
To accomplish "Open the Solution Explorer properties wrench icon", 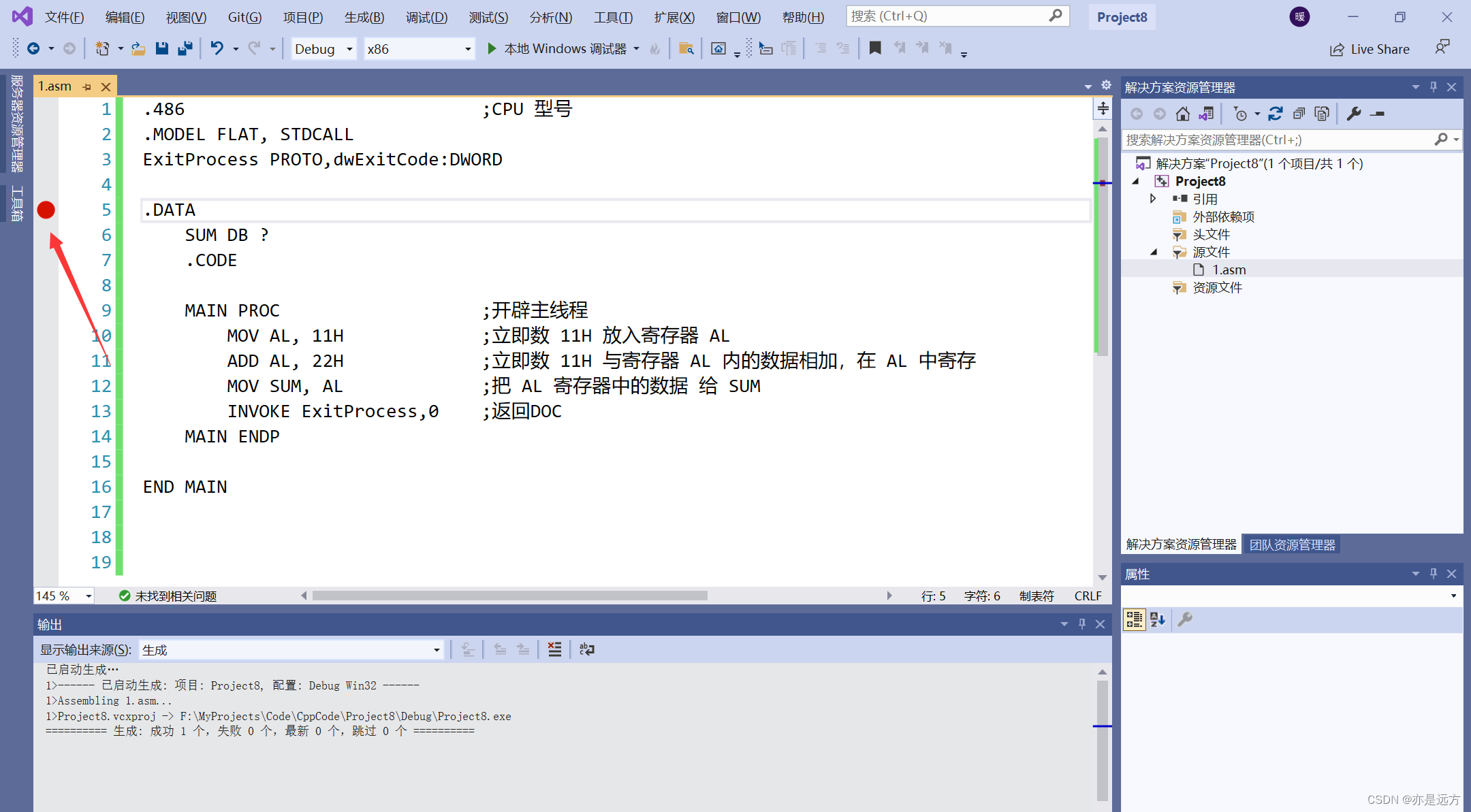I will (1354, 114).
